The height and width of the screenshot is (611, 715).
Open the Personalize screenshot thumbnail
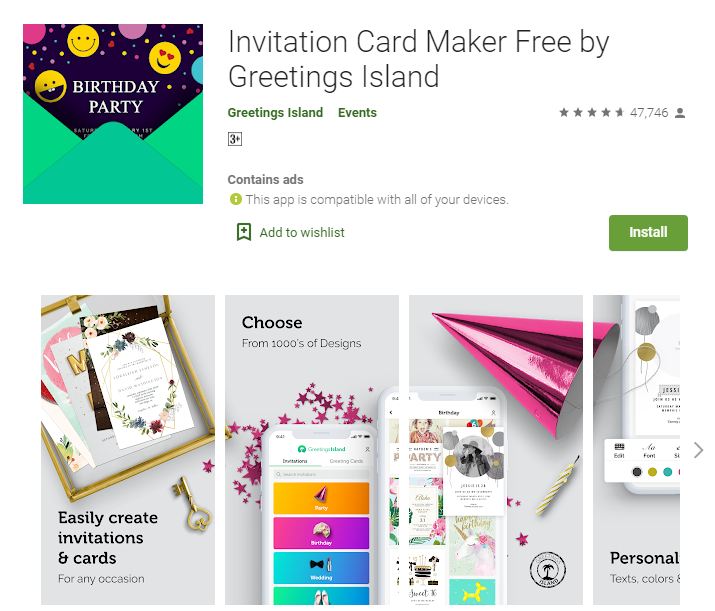[x=637, y=450]
